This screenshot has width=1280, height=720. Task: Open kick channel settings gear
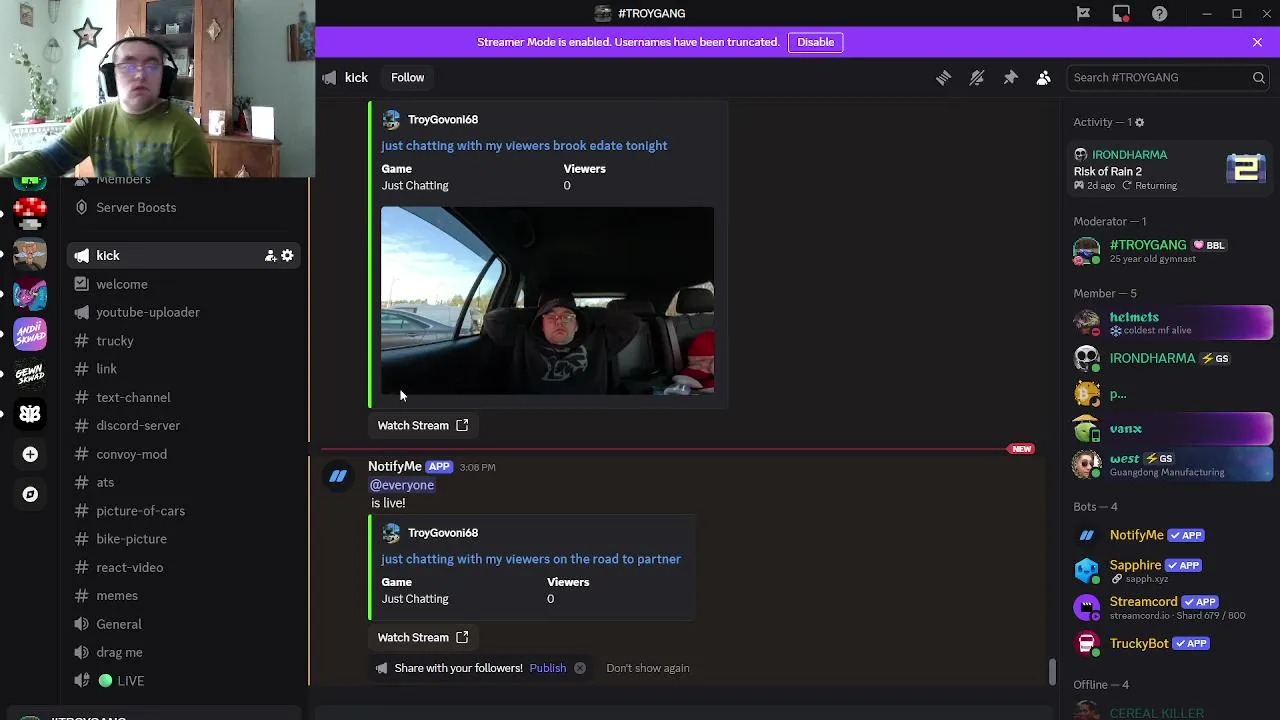(x=287, y=256)
